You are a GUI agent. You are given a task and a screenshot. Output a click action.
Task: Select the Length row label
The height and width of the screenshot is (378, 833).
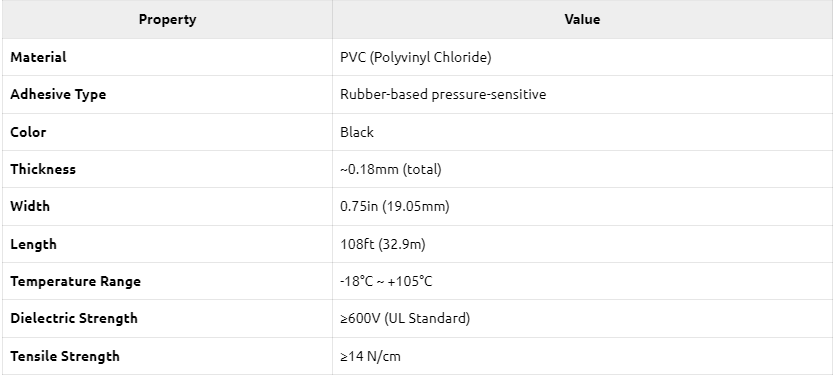(x=33, y=244)
